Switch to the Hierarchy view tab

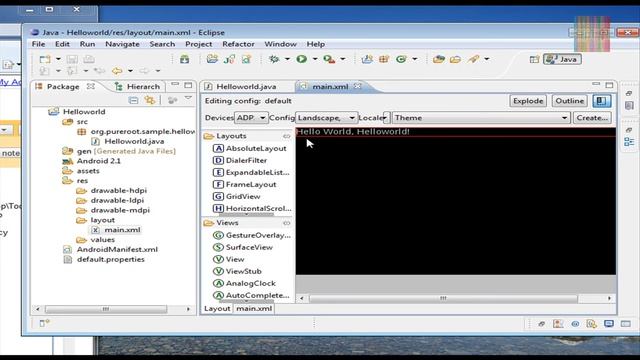[138, 87]
